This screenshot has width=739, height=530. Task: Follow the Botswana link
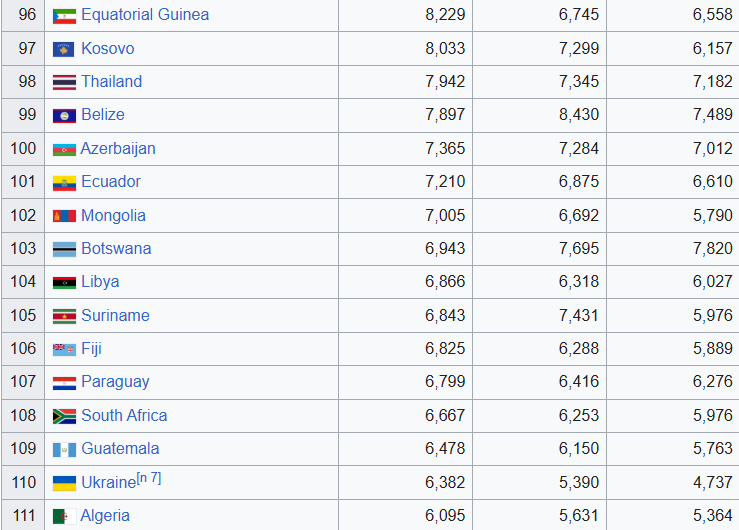click(x=116, y=249)
